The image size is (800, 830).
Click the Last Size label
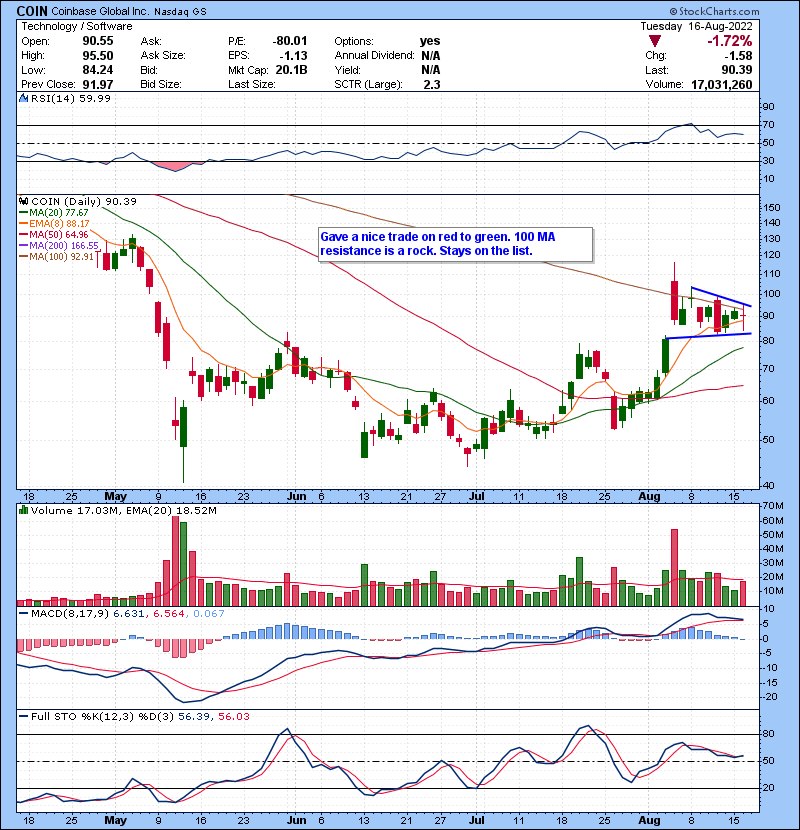point(252,85)
